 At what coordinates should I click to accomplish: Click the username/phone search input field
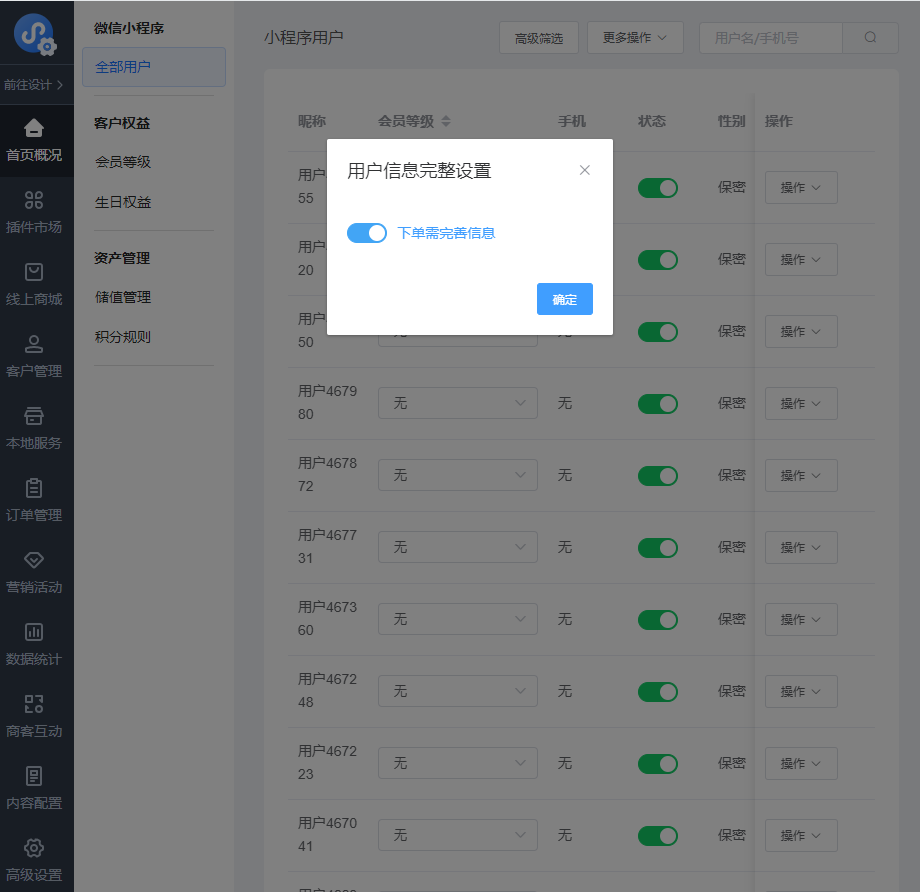point(770,38)
